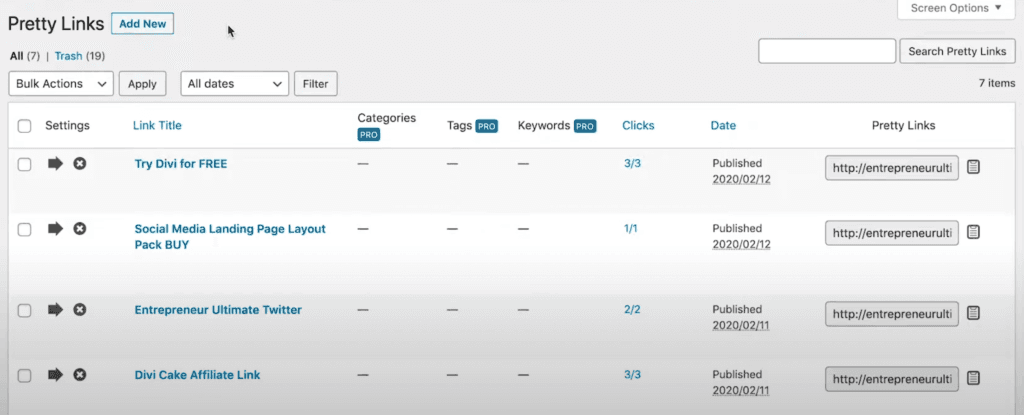Check the box for Social Media Landing Page Layout Pack
1024x415 pixels.
click(24, 229)
